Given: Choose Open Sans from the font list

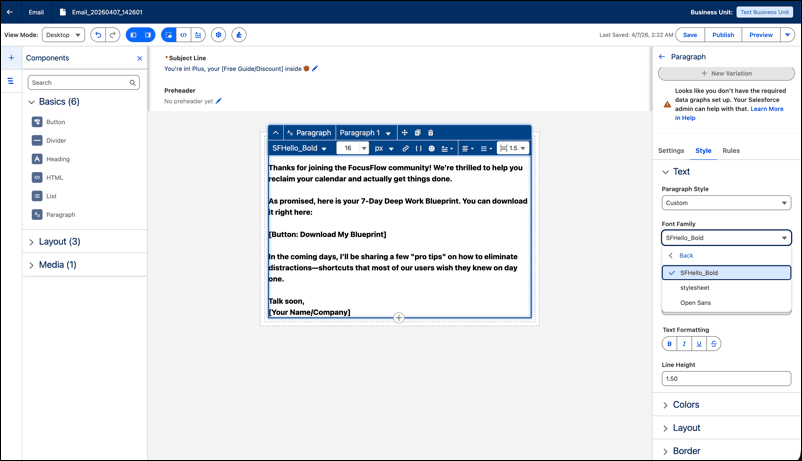Looking at the screenshot, I should coord(726,302).
